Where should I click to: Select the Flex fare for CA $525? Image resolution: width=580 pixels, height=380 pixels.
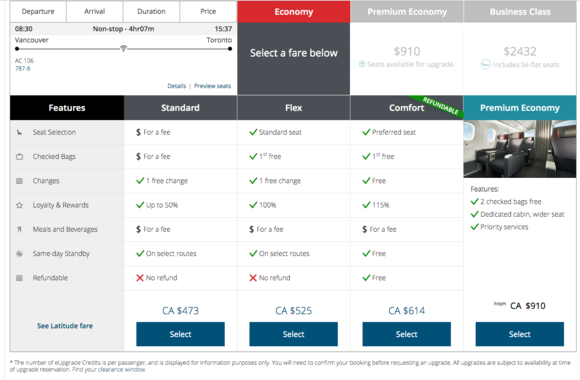pos(293,334)
